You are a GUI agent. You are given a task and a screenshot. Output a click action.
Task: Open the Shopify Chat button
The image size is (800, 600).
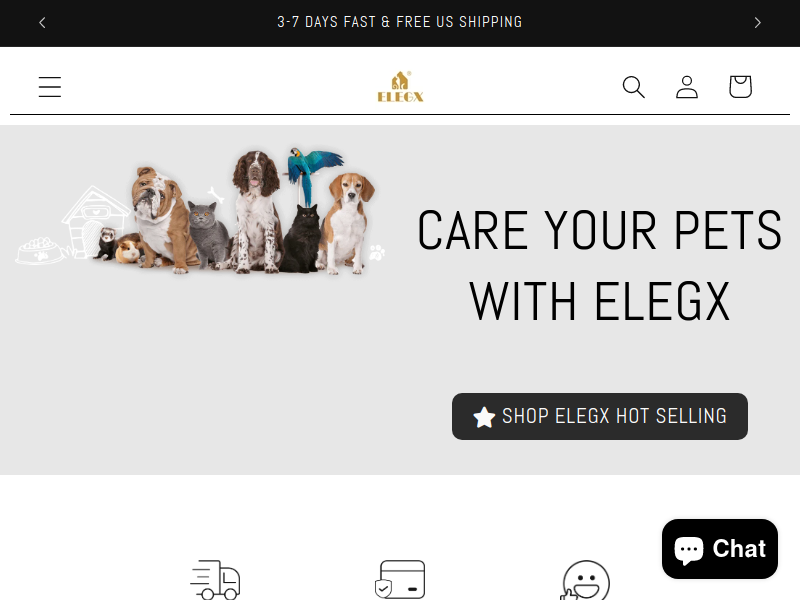click(720, 549)
